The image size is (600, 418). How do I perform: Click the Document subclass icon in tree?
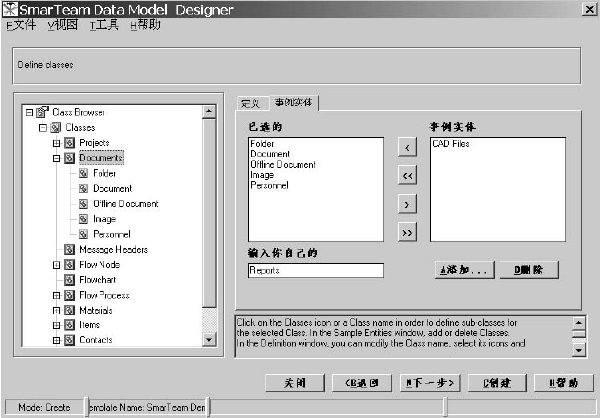83,189
